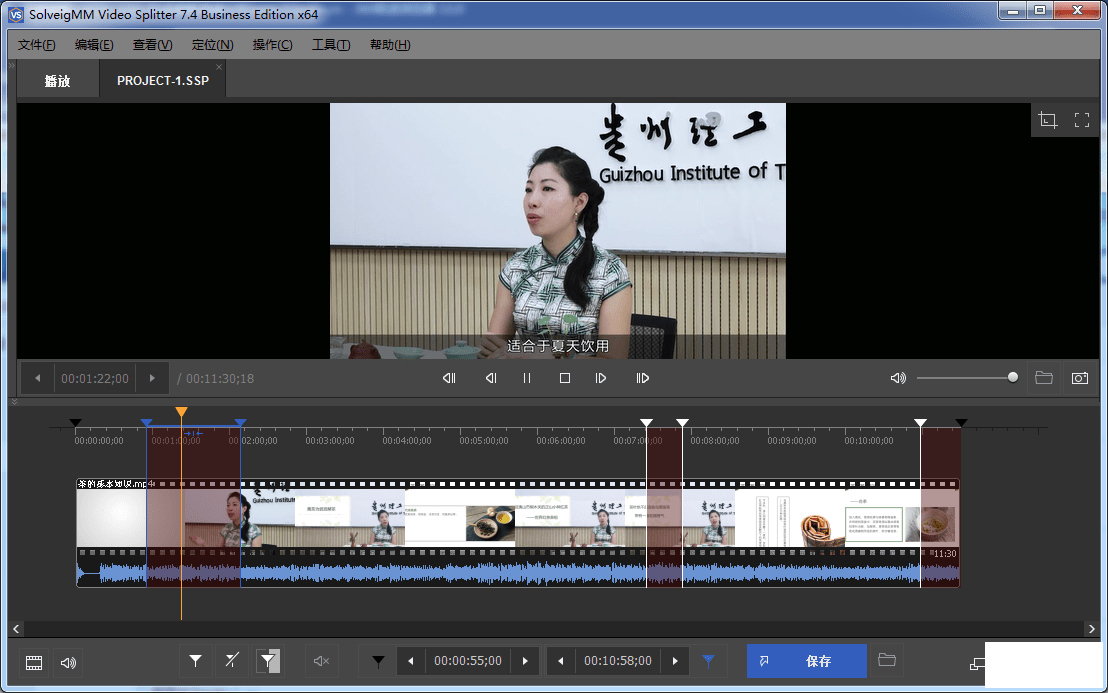This screenshot has width=1108, height=693.
Task: Toggle mute fragment audio icon
Action: pos(322,661)
